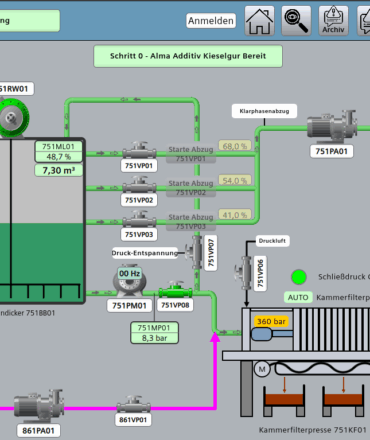Click valve icon 751VP03
370x440 pixels.
point(139,220)
